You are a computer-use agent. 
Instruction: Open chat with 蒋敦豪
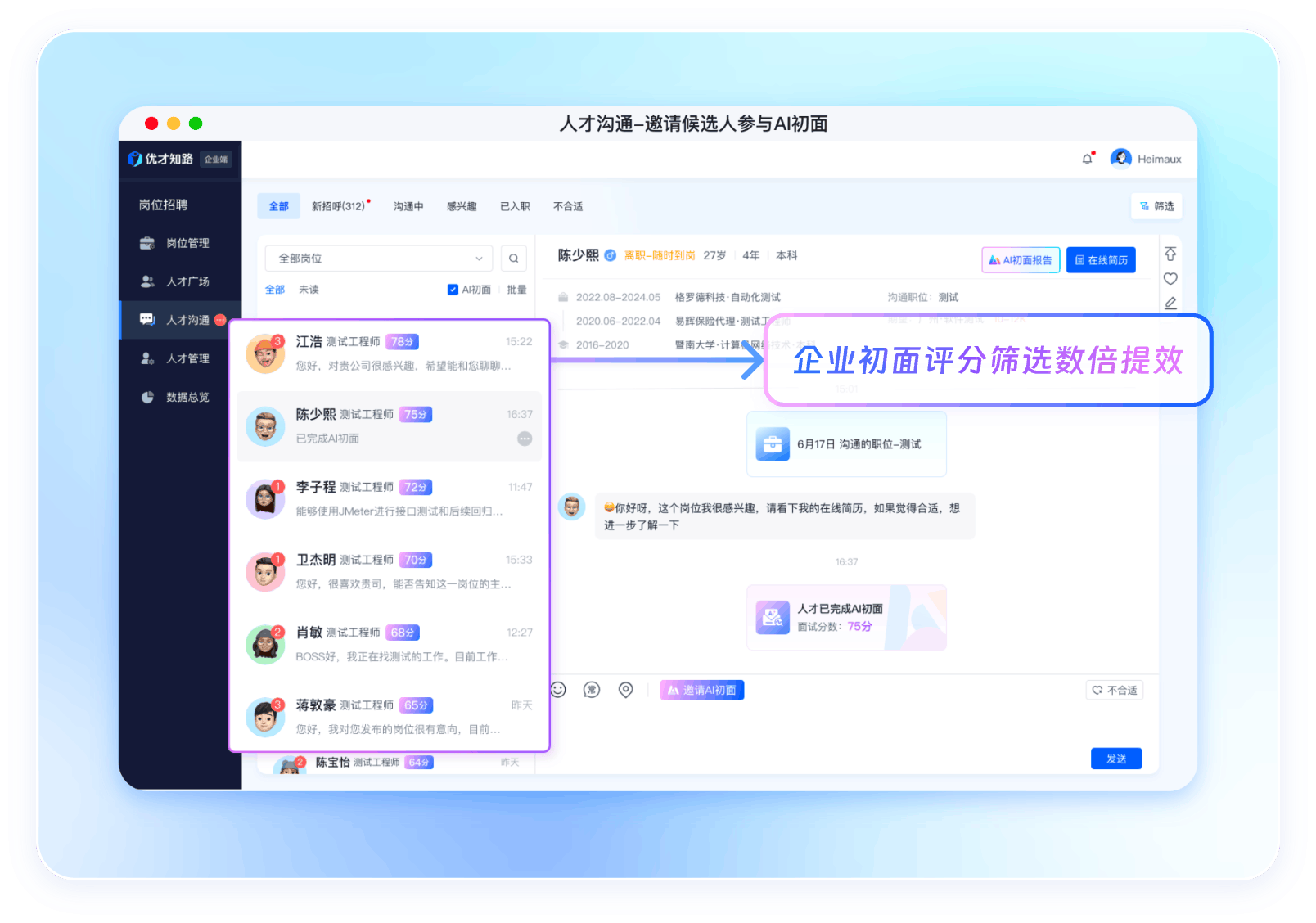coord(390,717)
